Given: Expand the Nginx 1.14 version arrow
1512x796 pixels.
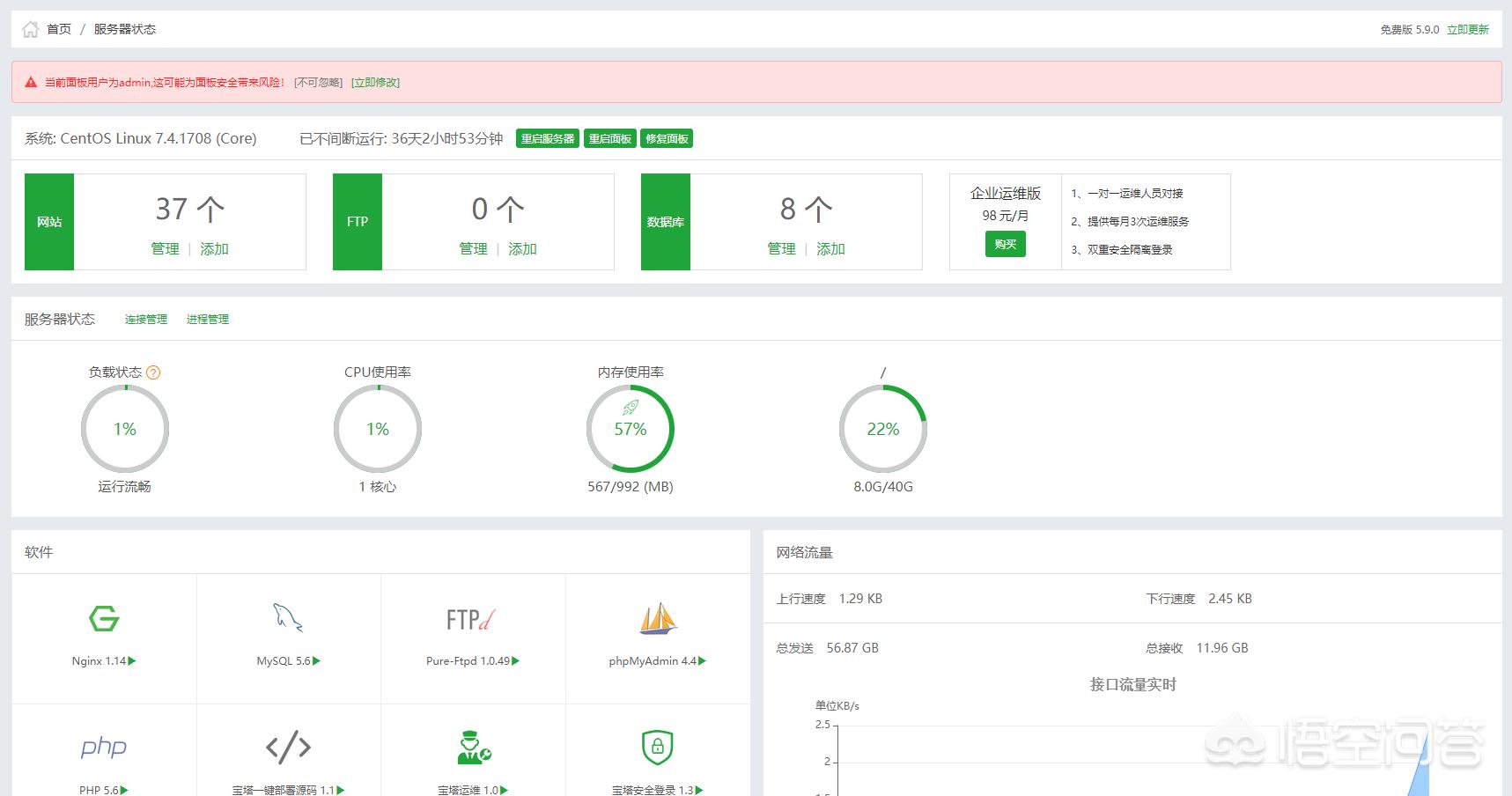Looking at the screenshot, I should [132, 660].
